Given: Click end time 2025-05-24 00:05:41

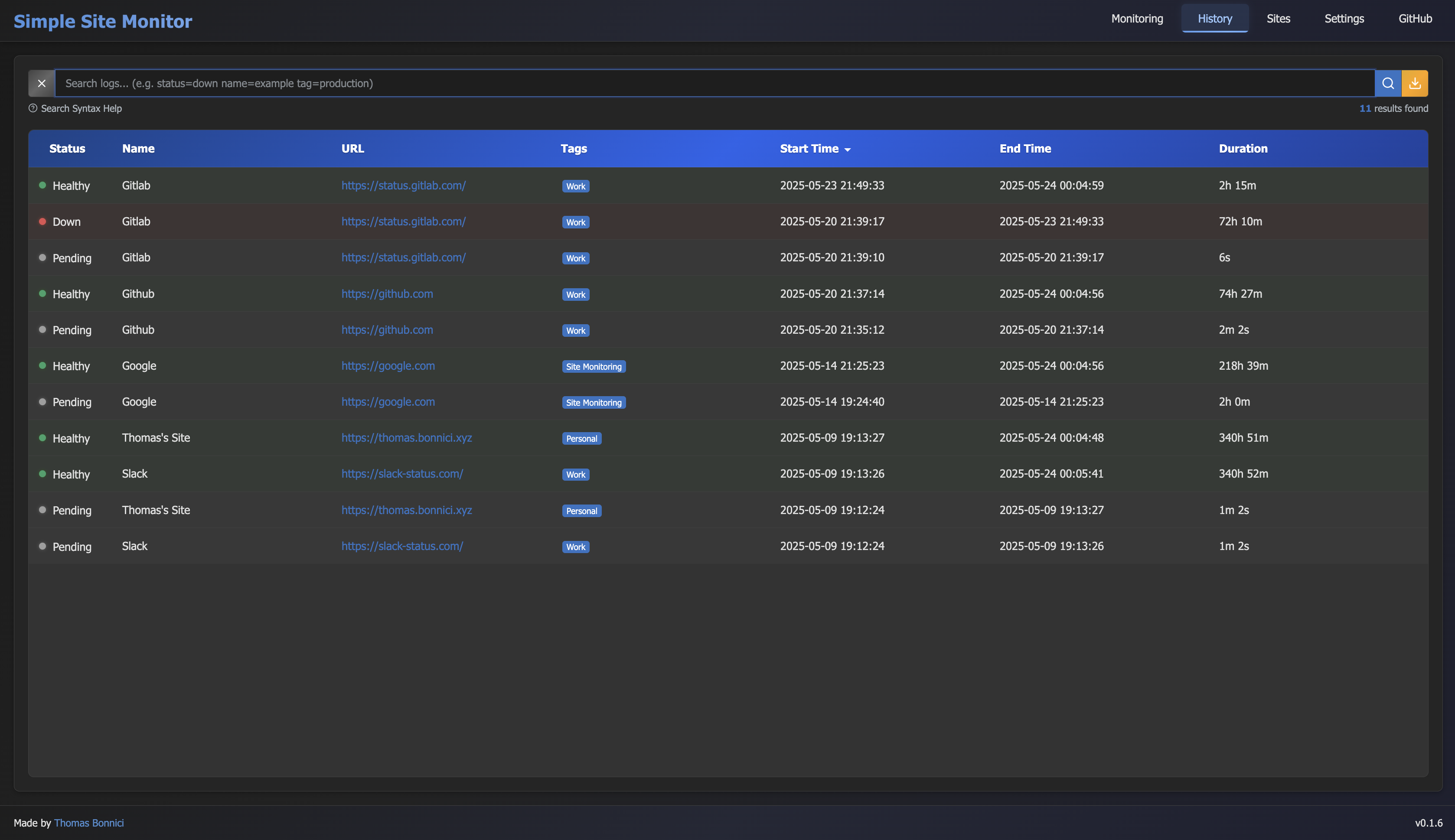Looking at the screenshot, I should [x=1051, y=474].
